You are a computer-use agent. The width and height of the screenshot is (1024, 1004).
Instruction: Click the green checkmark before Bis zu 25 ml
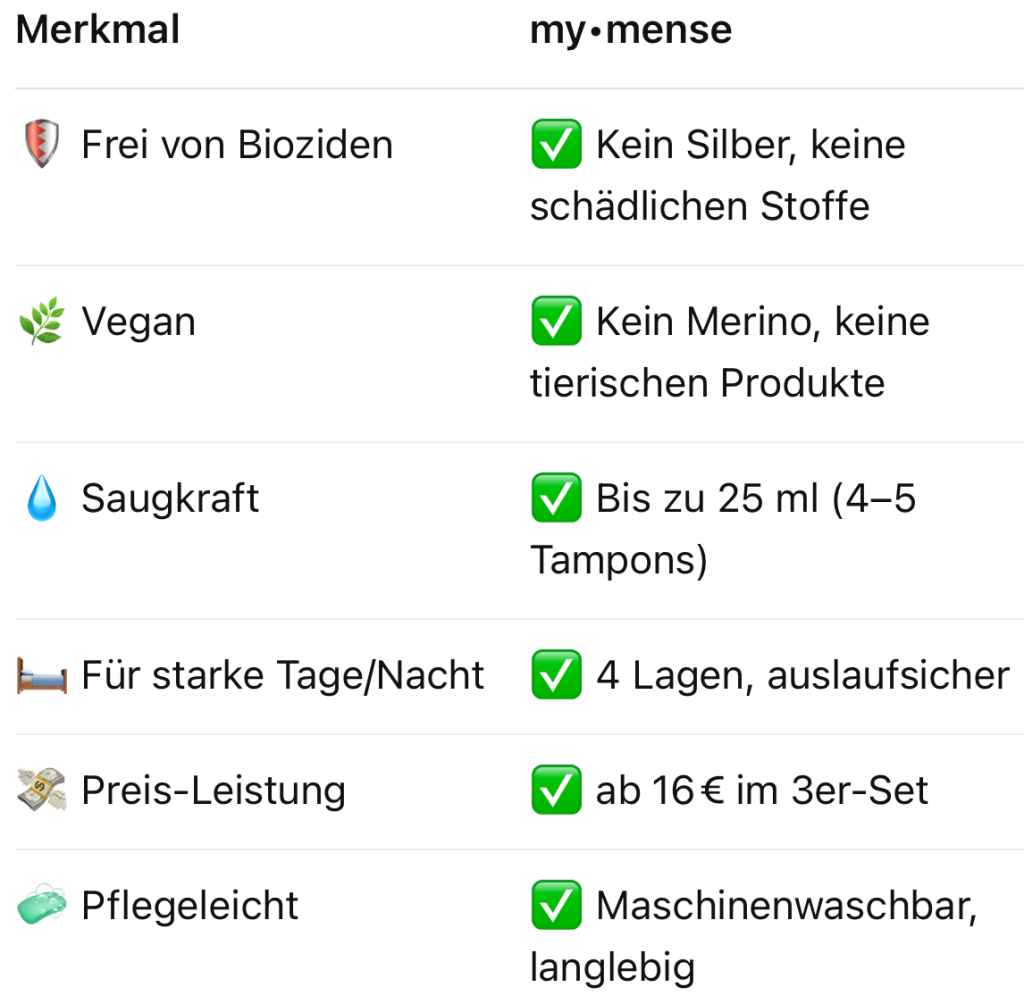[x=556, y=498]
